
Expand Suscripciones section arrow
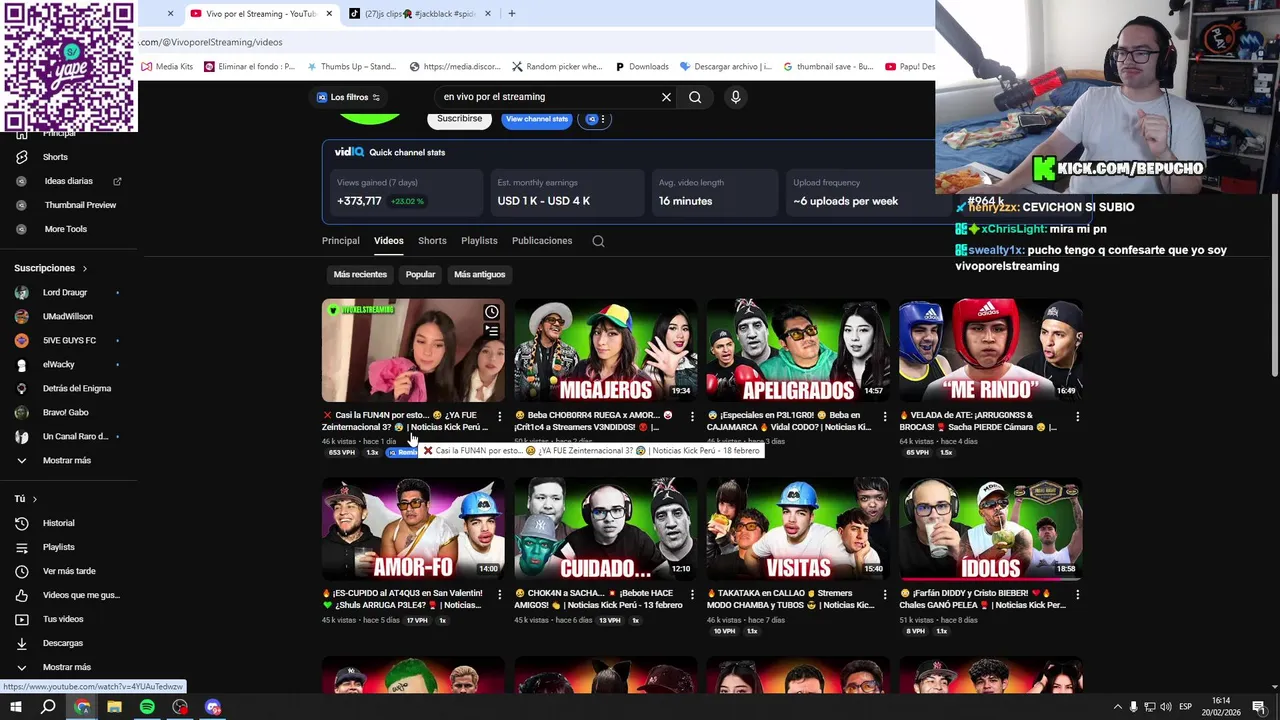pyautogui.click(x=84, y=269)
